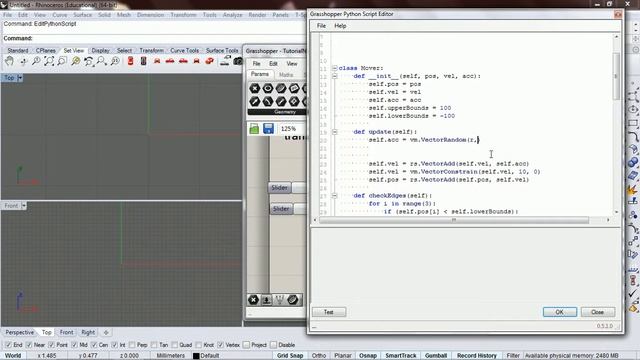Select the third hexagon param in top row
This screenshot has height=360, width=640.
click(x=281, y=88)
